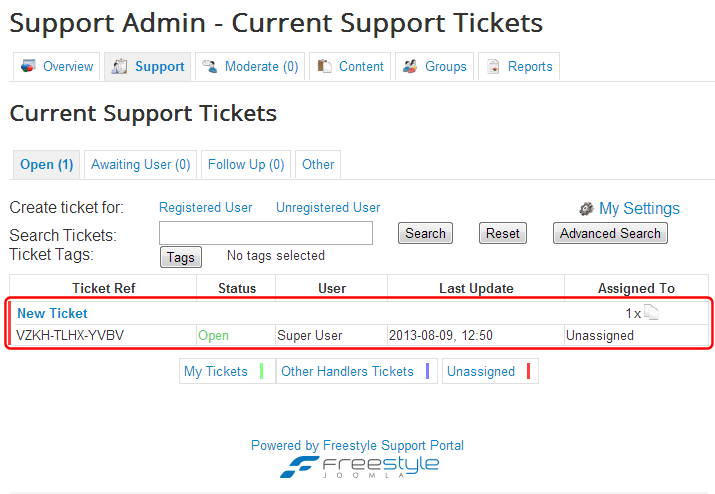Click the Overview tab icon

tap(28, 66)
